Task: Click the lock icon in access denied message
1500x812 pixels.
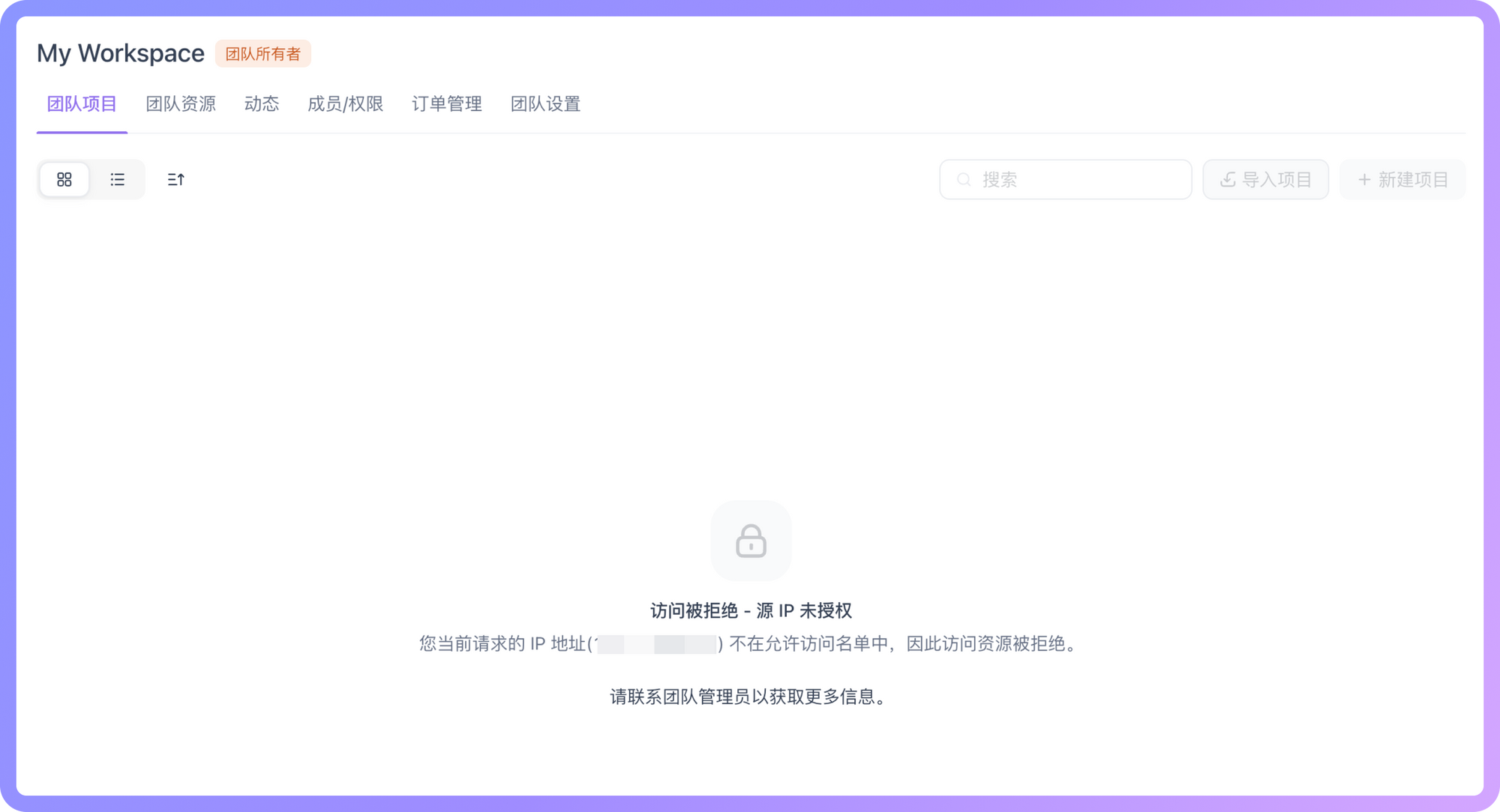Action: coord(751,541)
